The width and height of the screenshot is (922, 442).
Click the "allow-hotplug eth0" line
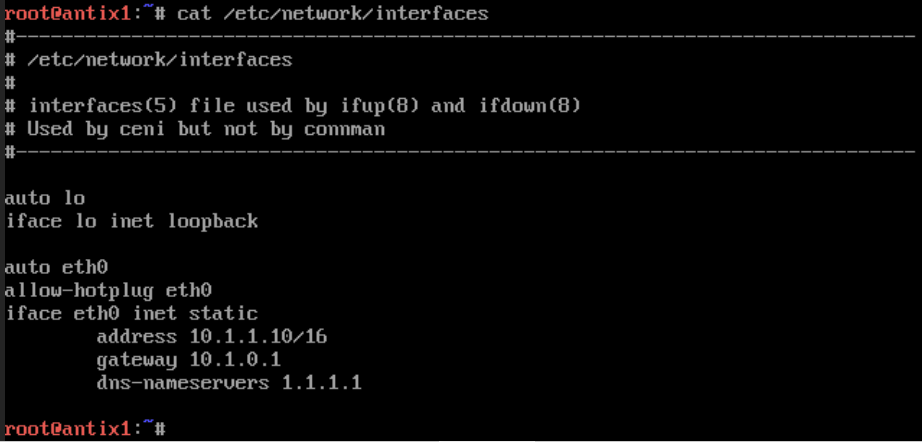[108, 290]
